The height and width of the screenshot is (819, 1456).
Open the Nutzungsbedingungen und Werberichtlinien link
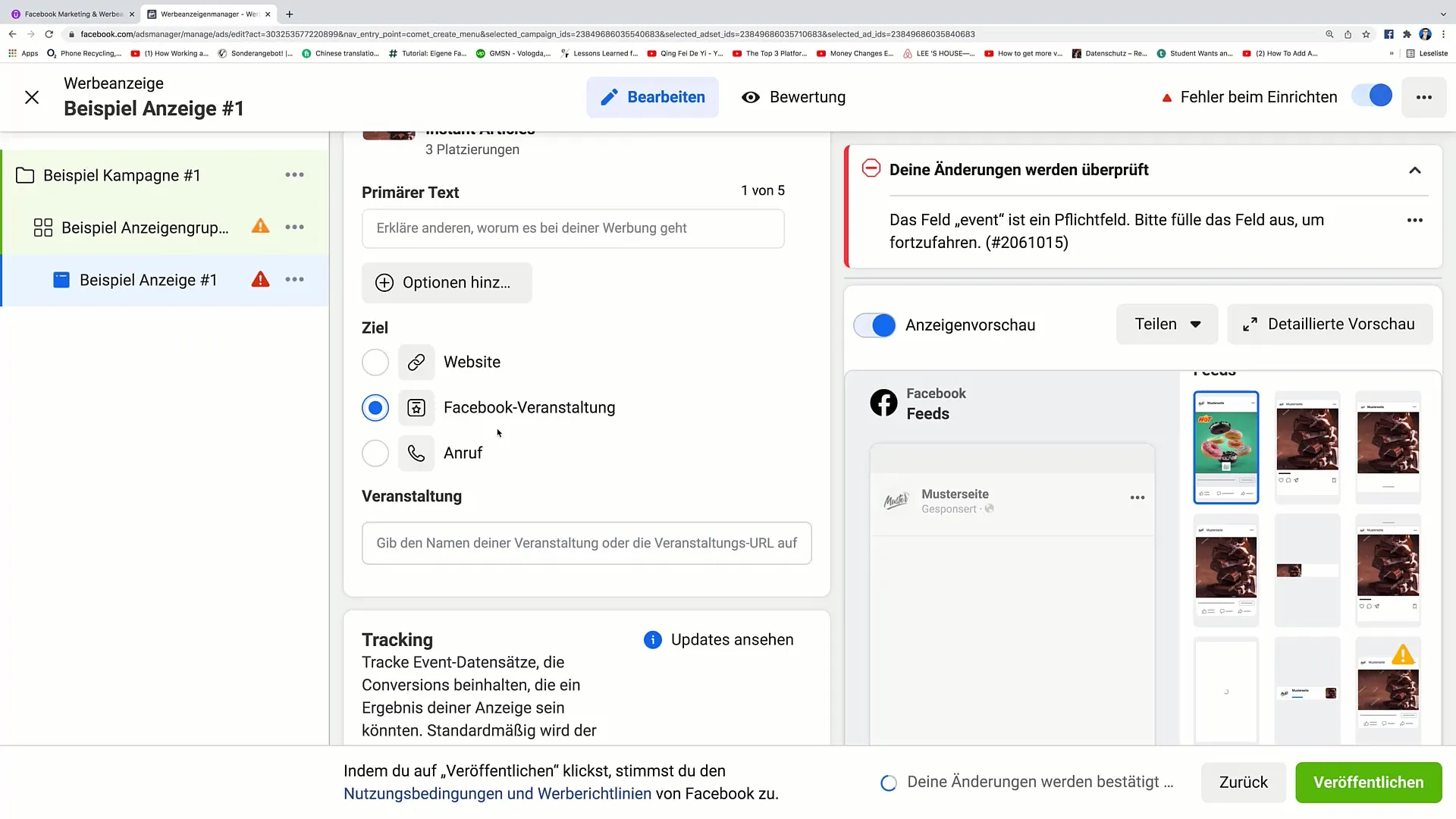[x=498, y=793]
